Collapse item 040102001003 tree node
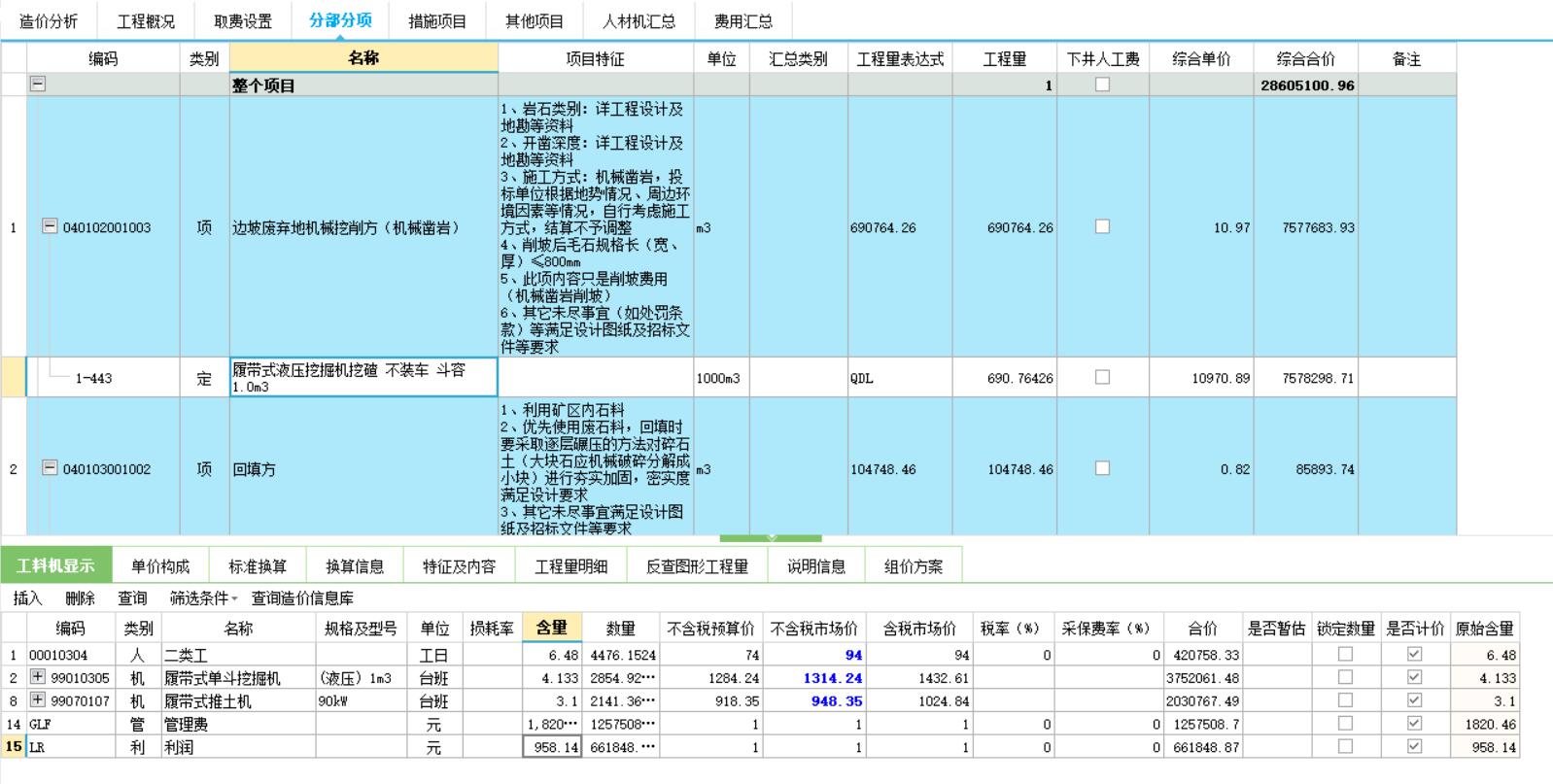Image resolution: width=1553 pixels, height=784 pixels. coord(50,226)
